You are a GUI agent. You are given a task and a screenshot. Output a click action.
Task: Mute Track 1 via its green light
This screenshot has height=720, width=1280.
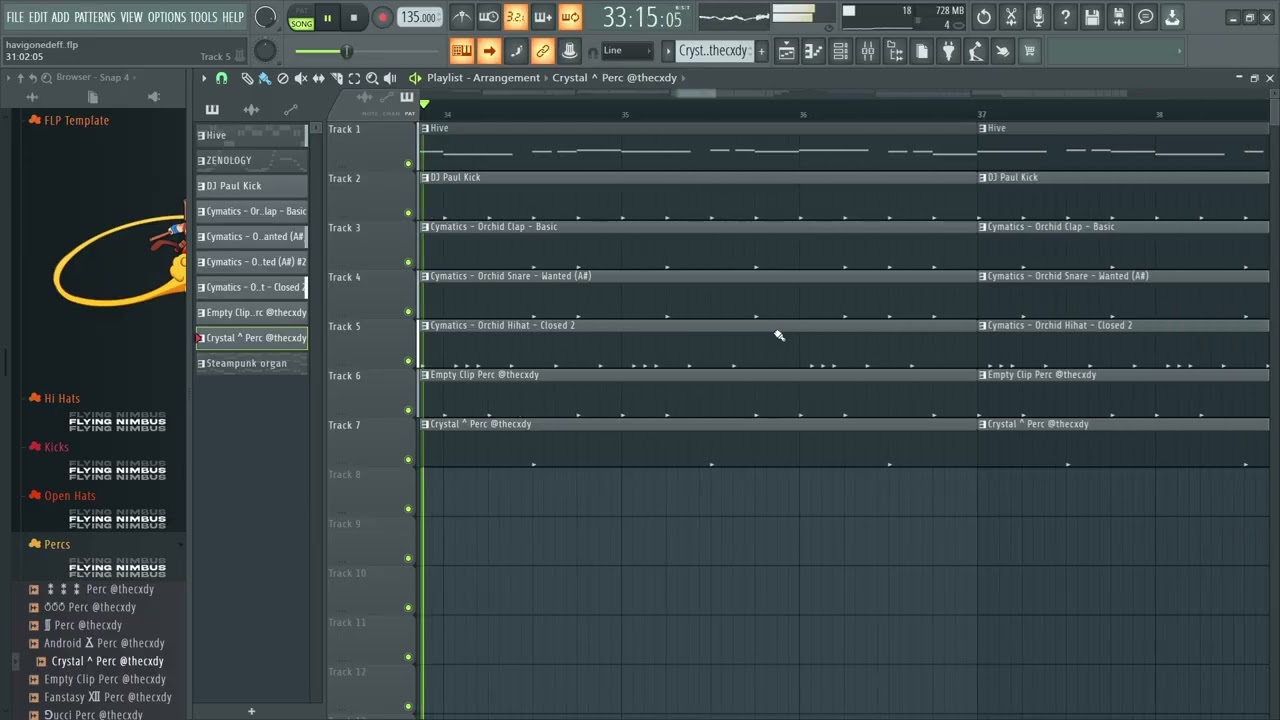tap(408, 163)
